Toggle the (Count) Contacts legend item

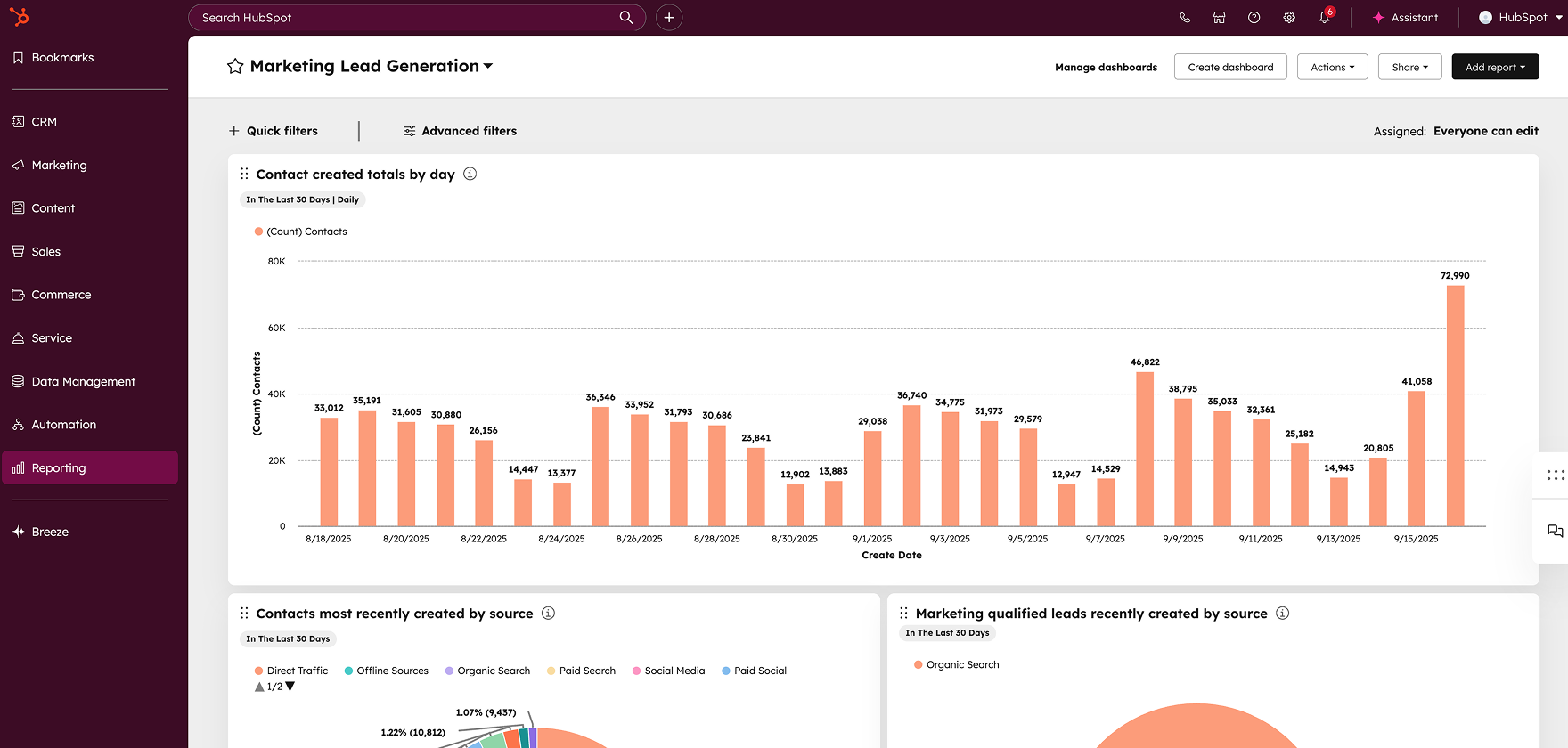[x=301, y=232]
